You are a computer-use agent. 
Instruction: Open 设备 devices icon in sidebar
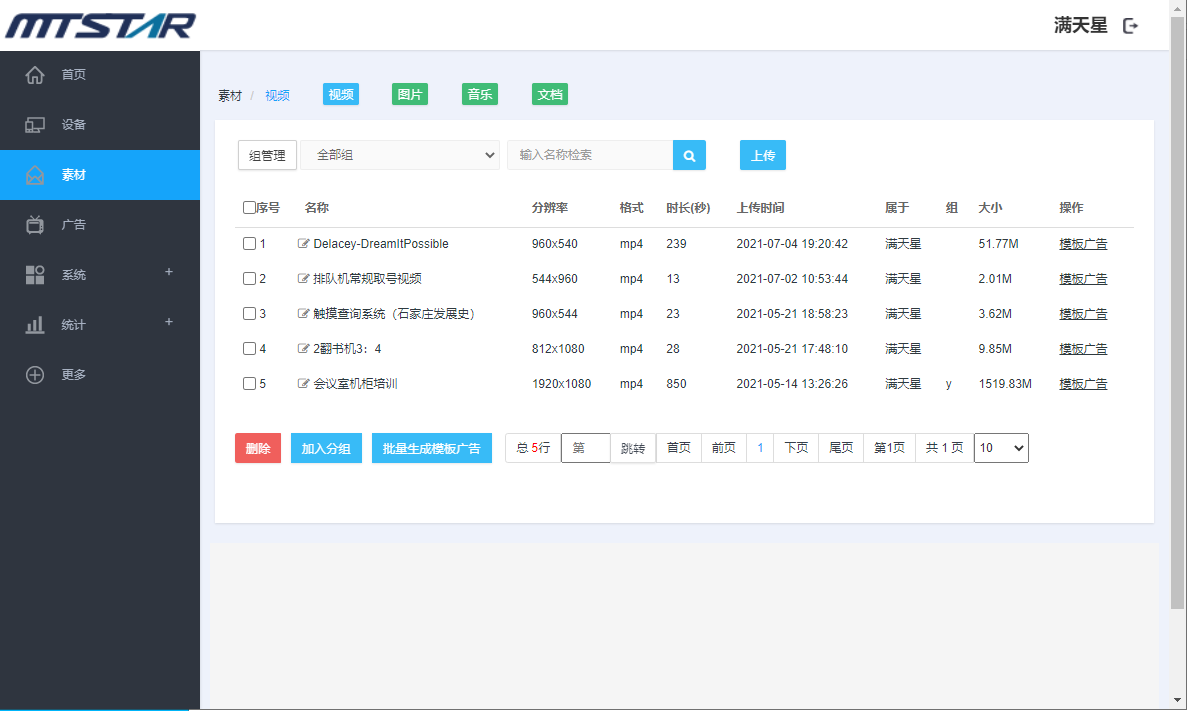(35, 125)
